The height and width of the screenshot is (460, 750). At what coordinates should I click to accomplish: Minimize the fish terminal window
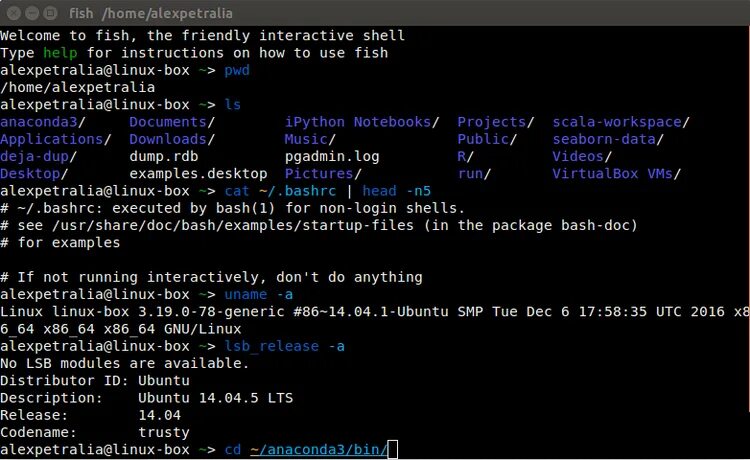pos(32,13)
